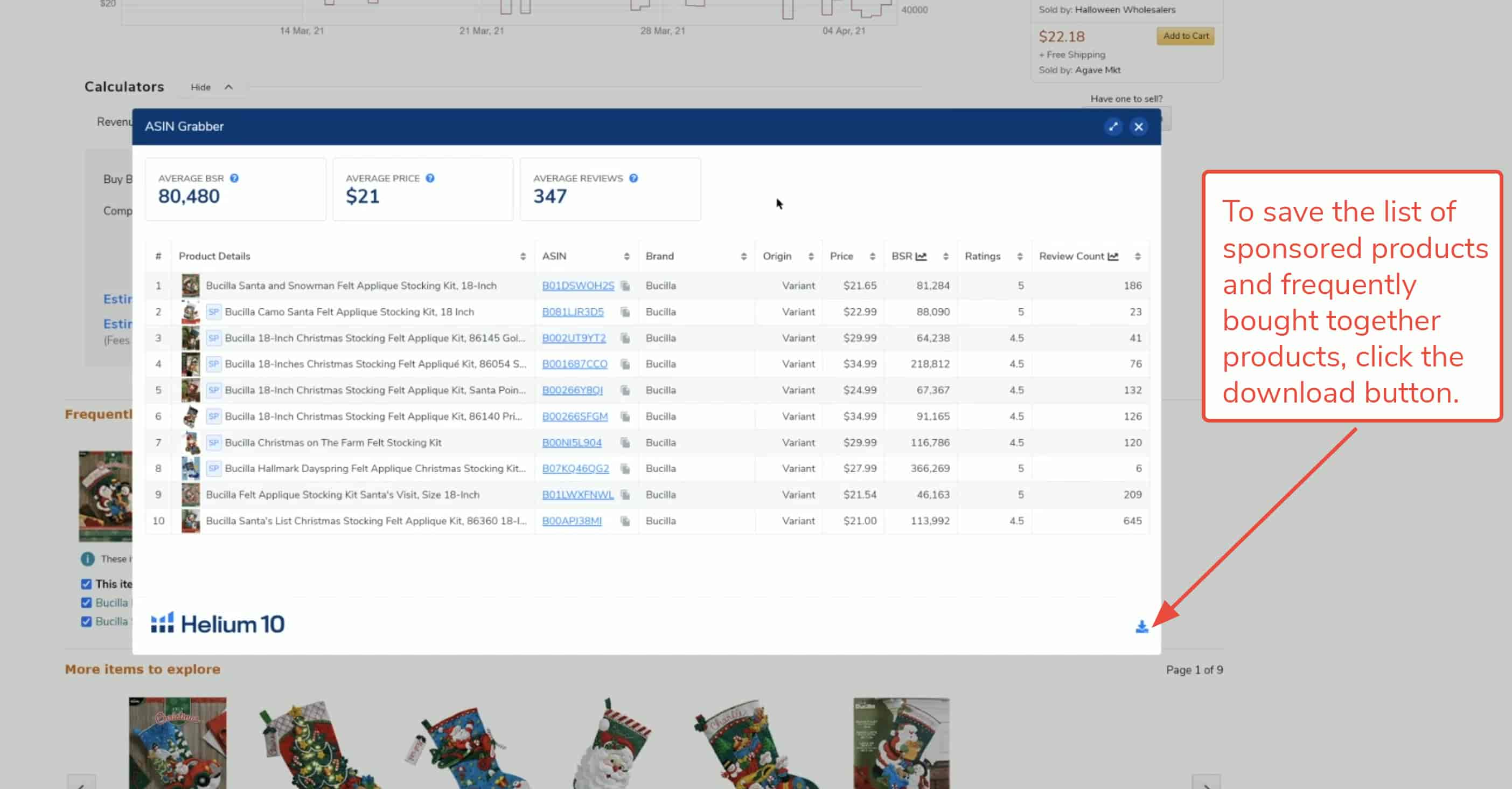Screen dimensions: 1512x789
Task: Expand ASIN Grabber window to fullscreen
Action: point(1113,127)
